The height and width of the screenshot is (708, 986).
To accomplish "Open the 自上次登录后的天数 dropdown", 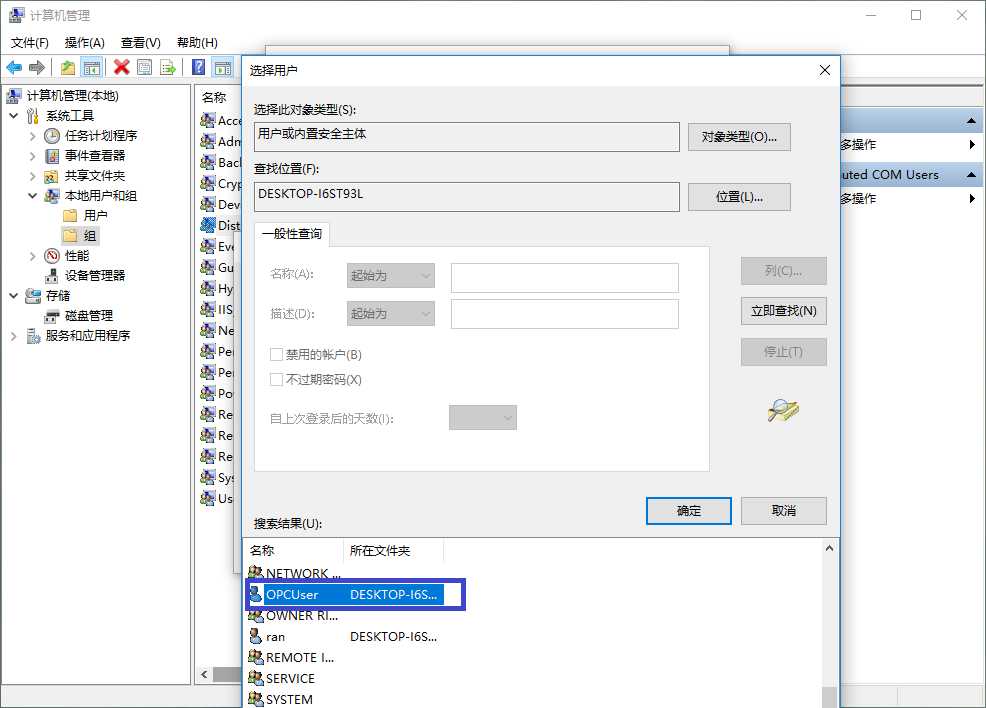I will tap(482, 418).
